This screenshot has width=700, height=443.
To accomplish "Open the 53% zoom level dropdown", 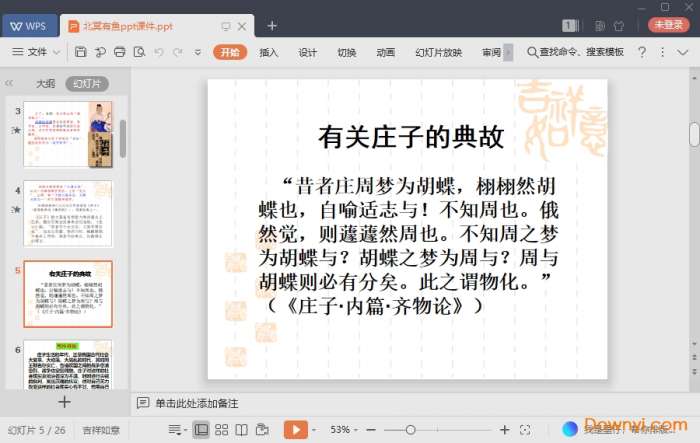I will 343,430.
